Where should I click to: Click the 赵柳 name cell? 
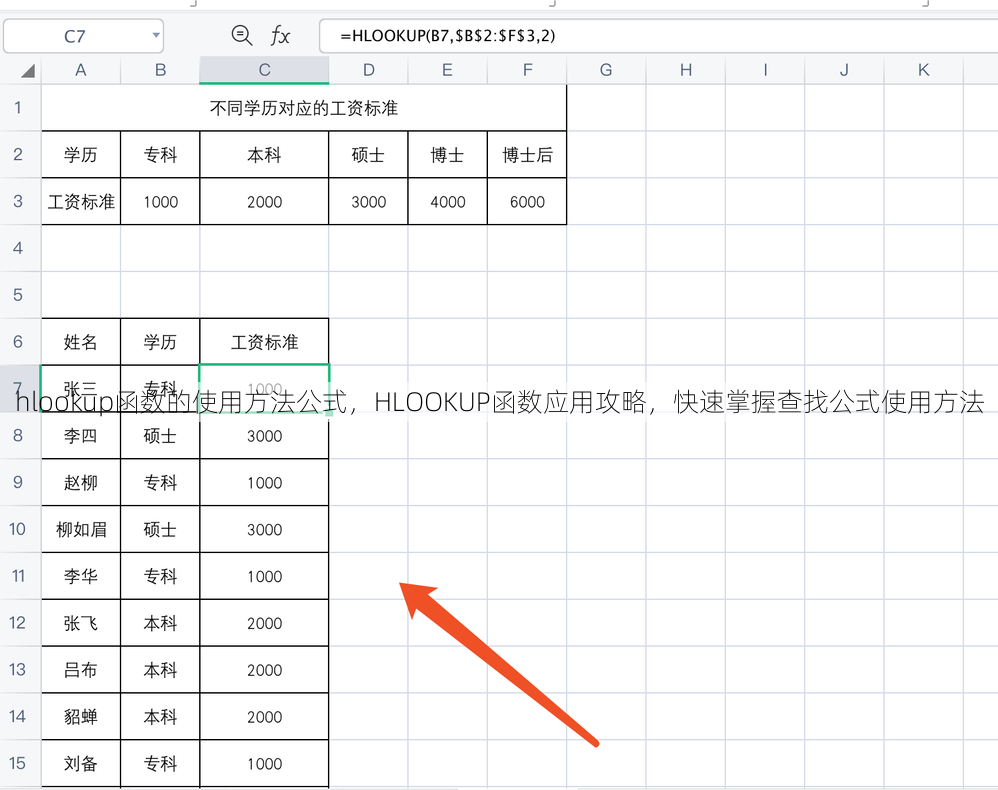81,482
